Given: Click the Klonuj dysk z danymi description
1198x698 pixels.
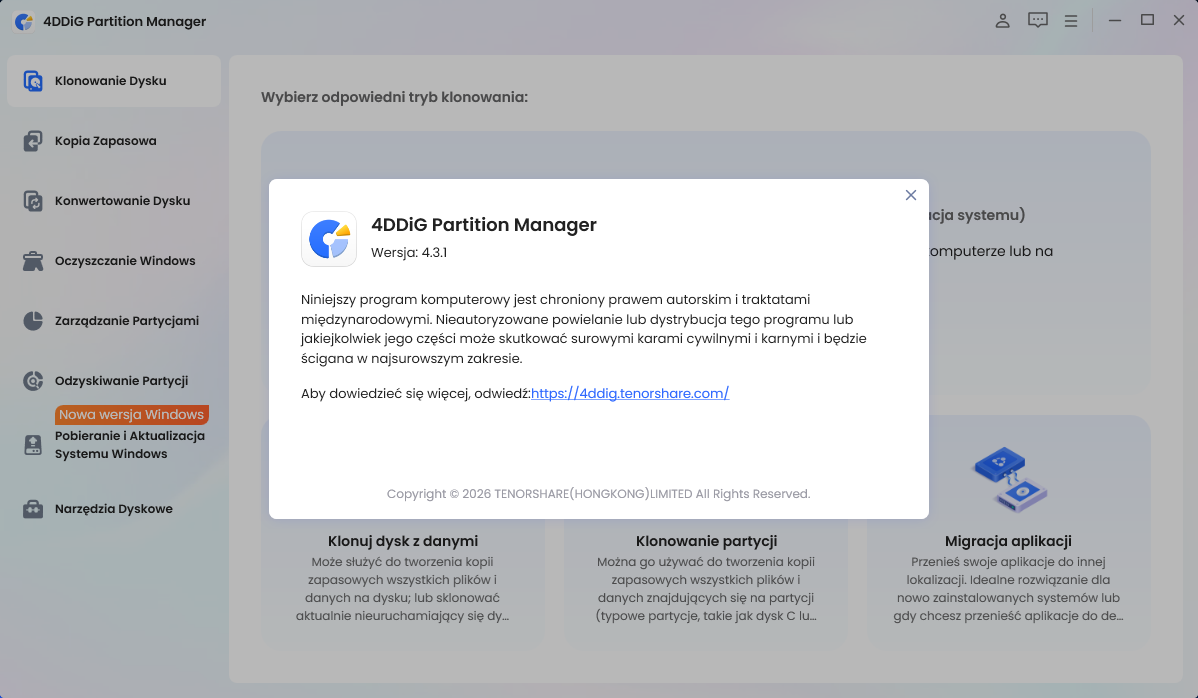Looking at the screenshot, I should (403, 589).
